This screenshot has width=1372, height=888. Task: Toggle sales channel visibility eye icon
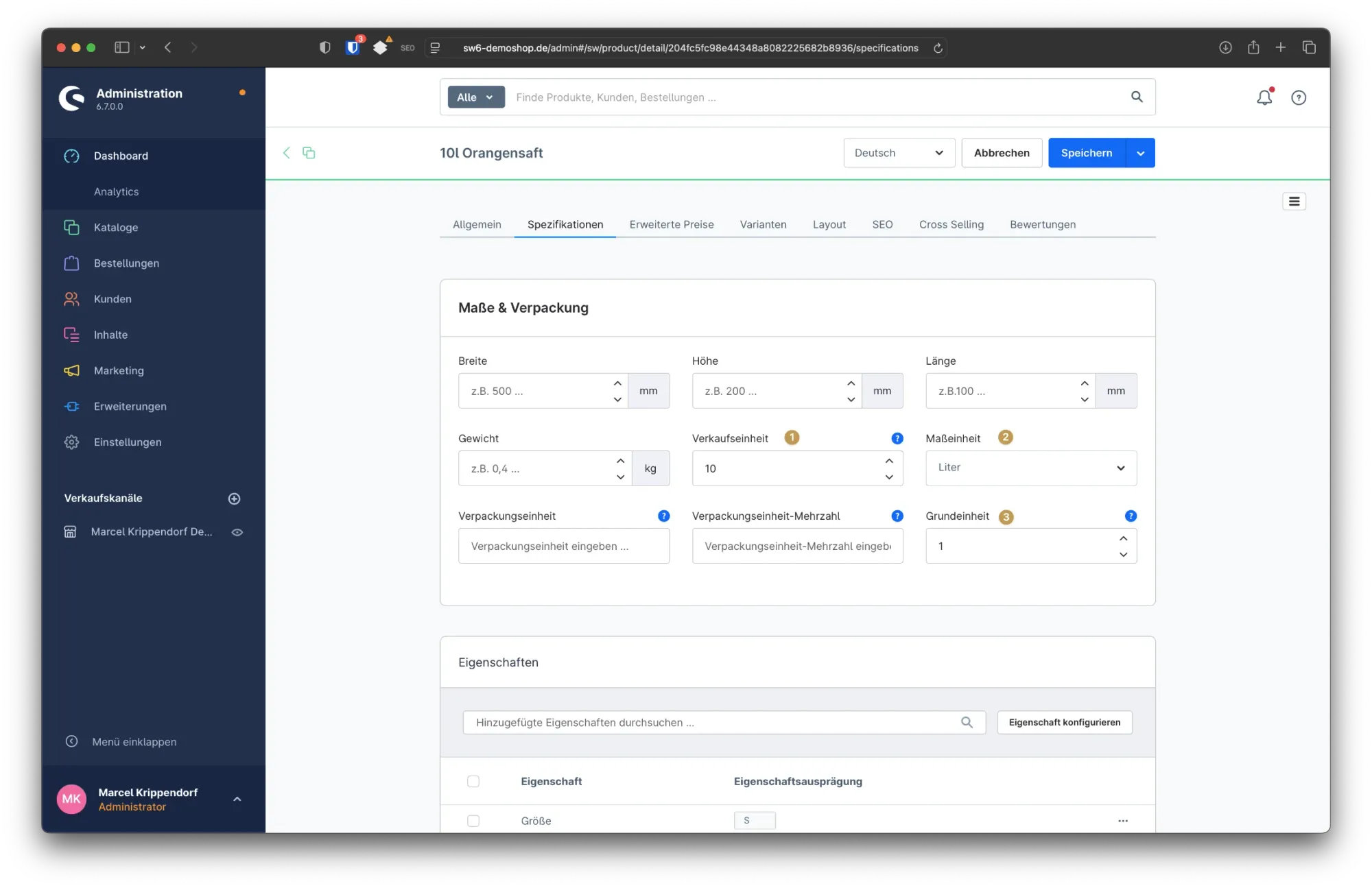tap(237, 532)
